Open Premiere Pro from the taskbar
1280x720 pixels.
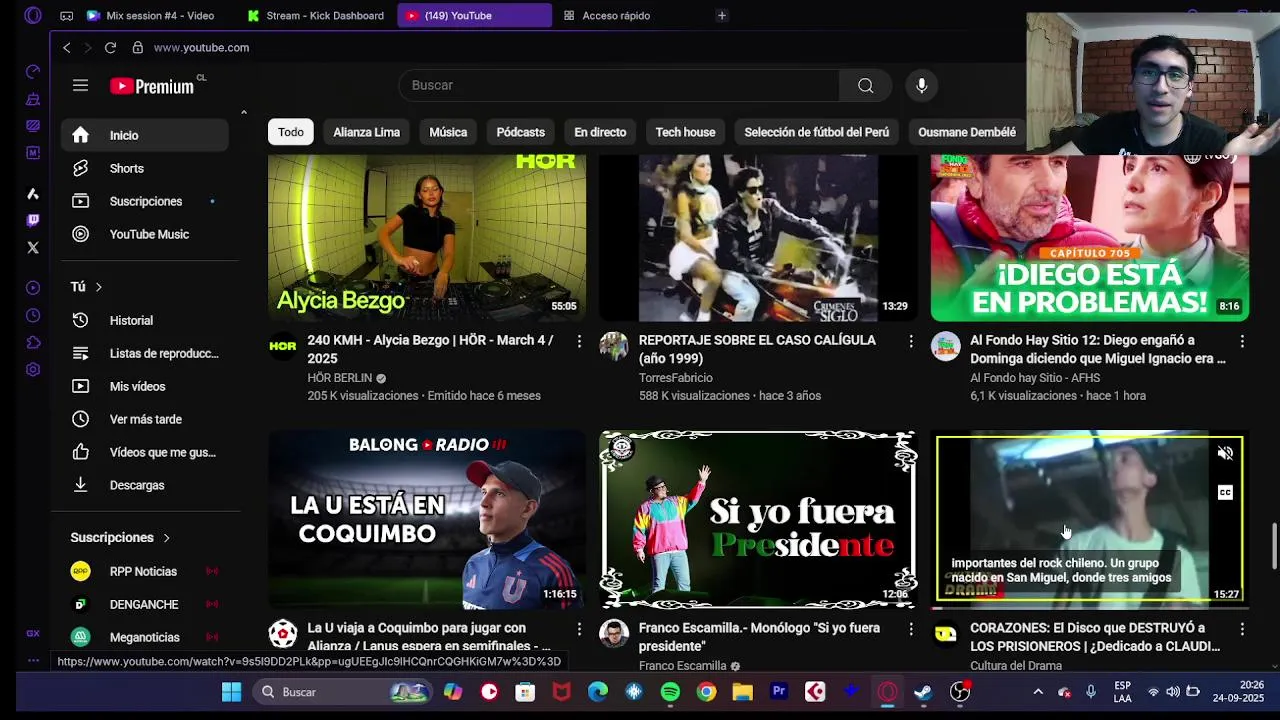(x=779, y=692)
